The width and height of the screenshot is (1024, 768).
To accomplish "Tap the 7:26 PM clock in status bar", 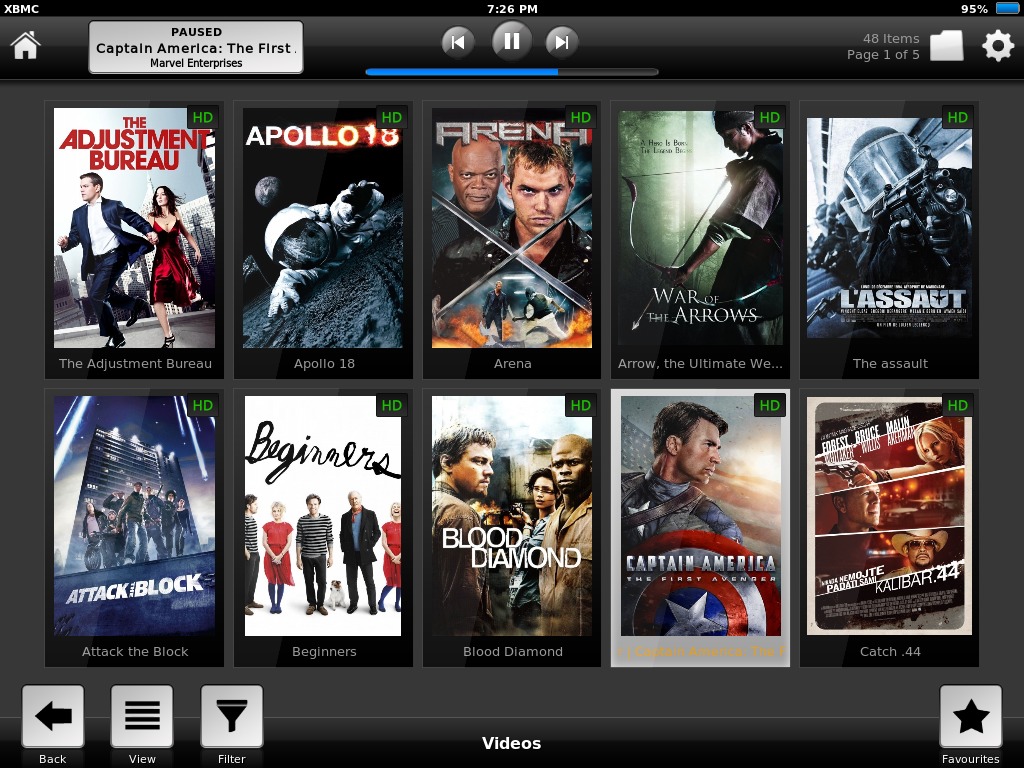I will (512, 8).
